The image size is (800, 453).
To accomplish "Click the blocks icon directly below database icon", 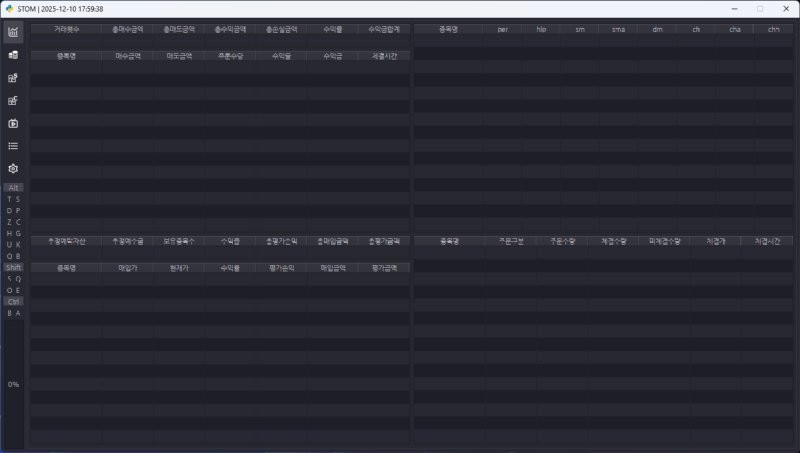I will click(x=13, y=78).
